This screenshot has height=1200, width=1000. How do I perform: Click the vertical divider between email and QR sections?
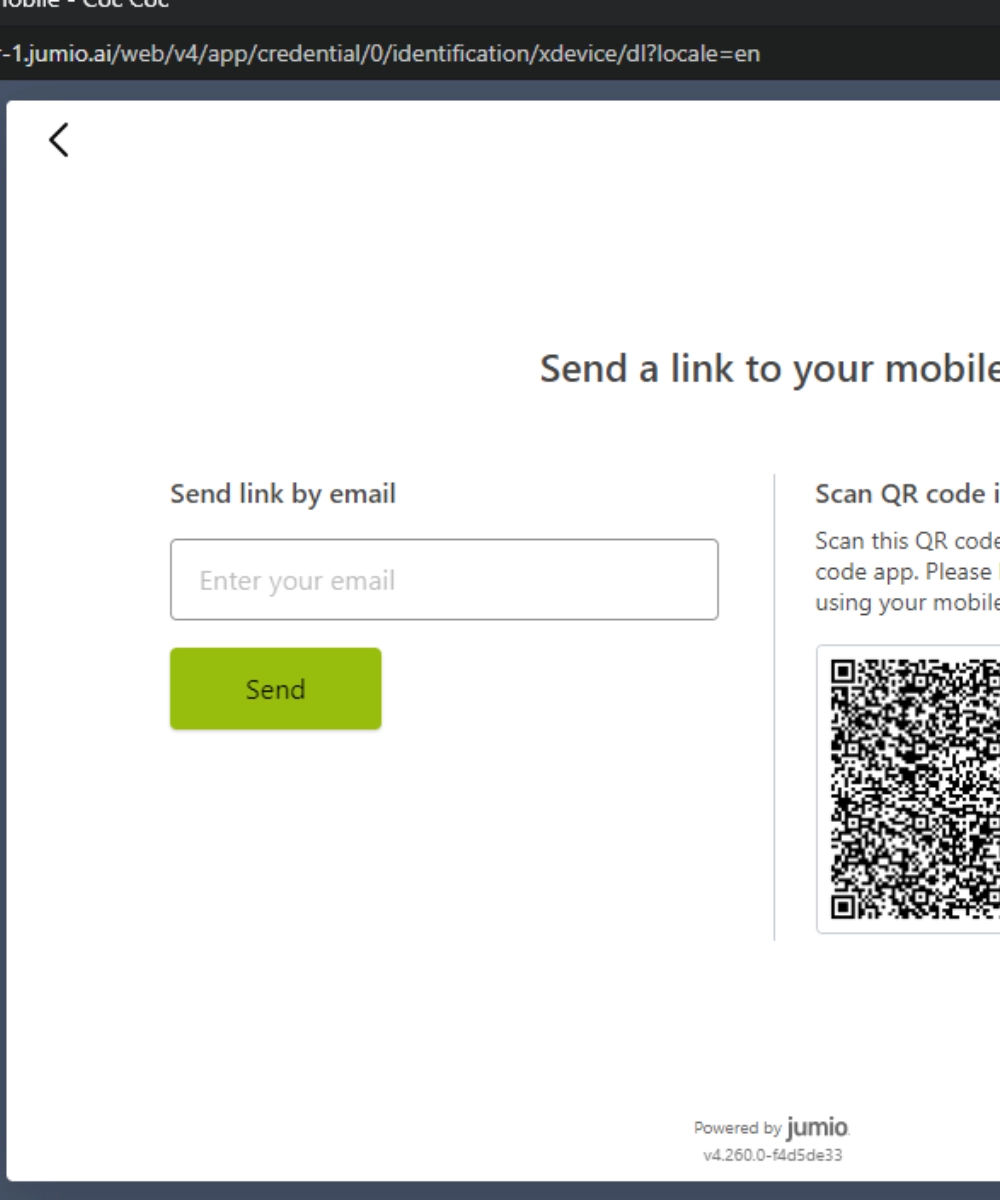pyautogui.click(x=775, y=707)
